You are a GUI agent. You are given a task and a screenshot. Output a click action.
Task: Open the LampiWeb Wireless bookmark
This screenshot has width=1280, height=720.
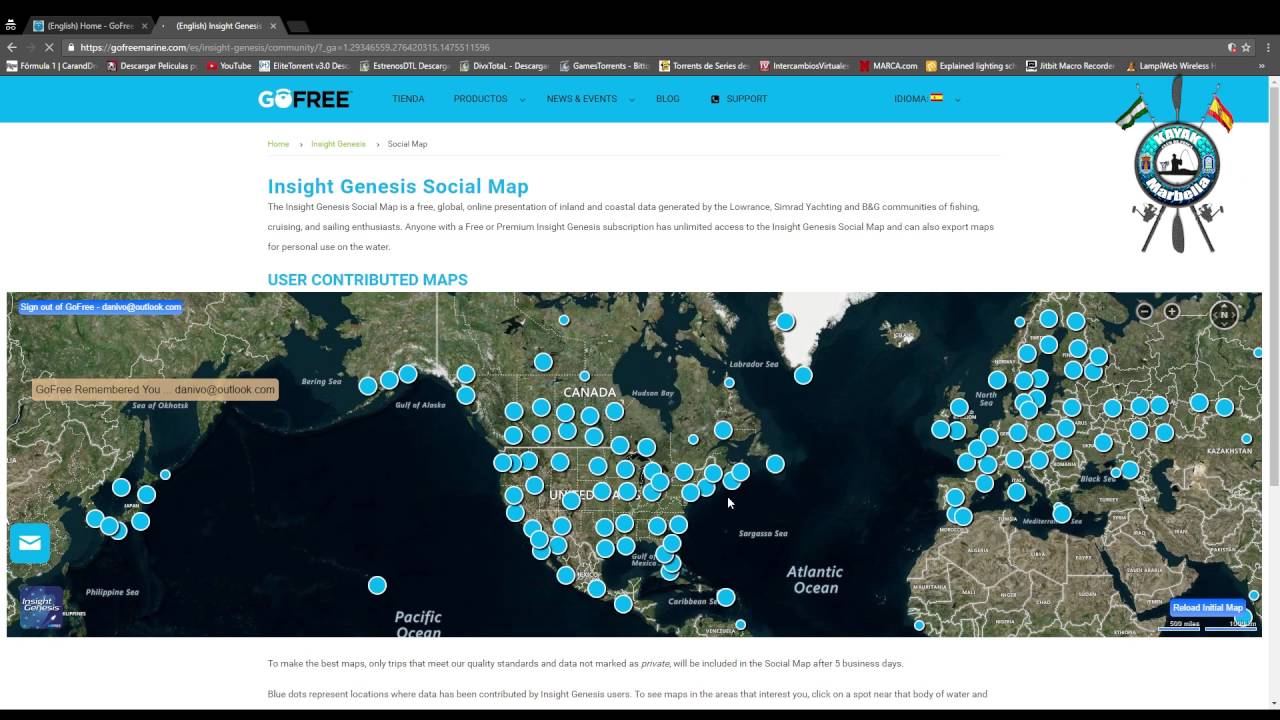(1170, 66)
